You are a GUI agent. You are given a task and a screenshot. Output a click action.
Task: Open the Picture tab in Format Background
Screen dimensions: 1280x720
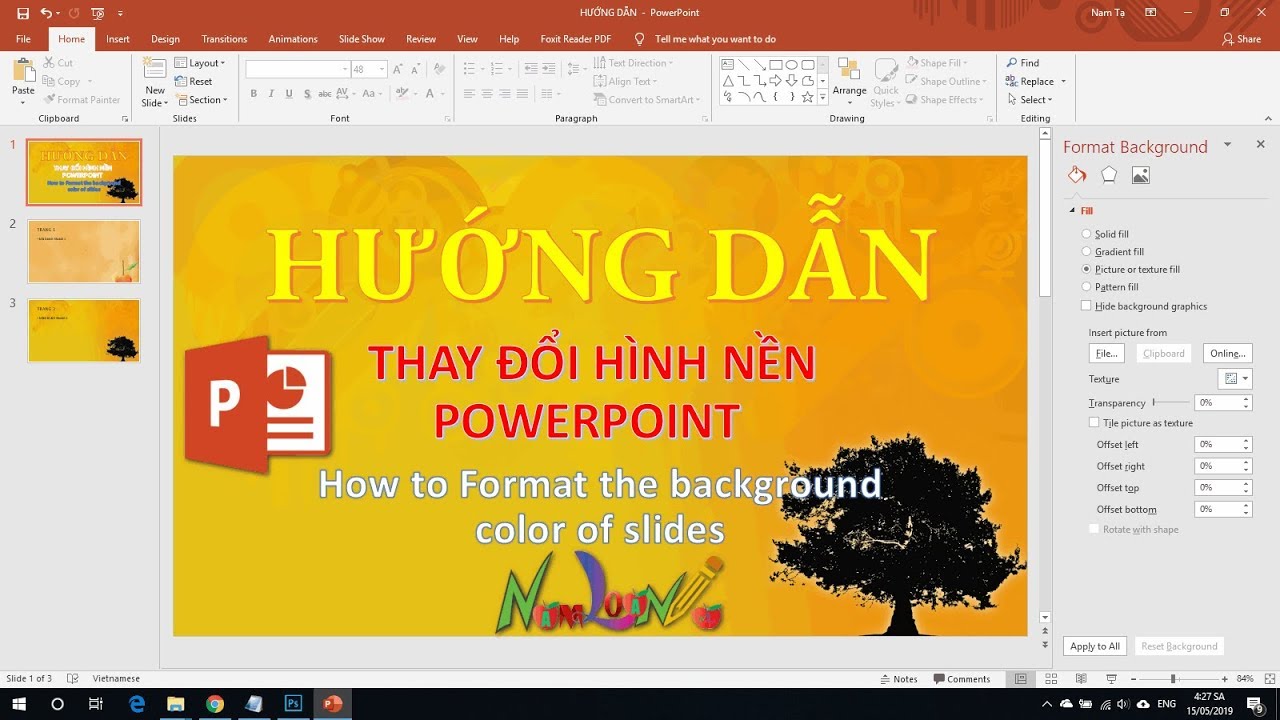tap(1140, 175)
